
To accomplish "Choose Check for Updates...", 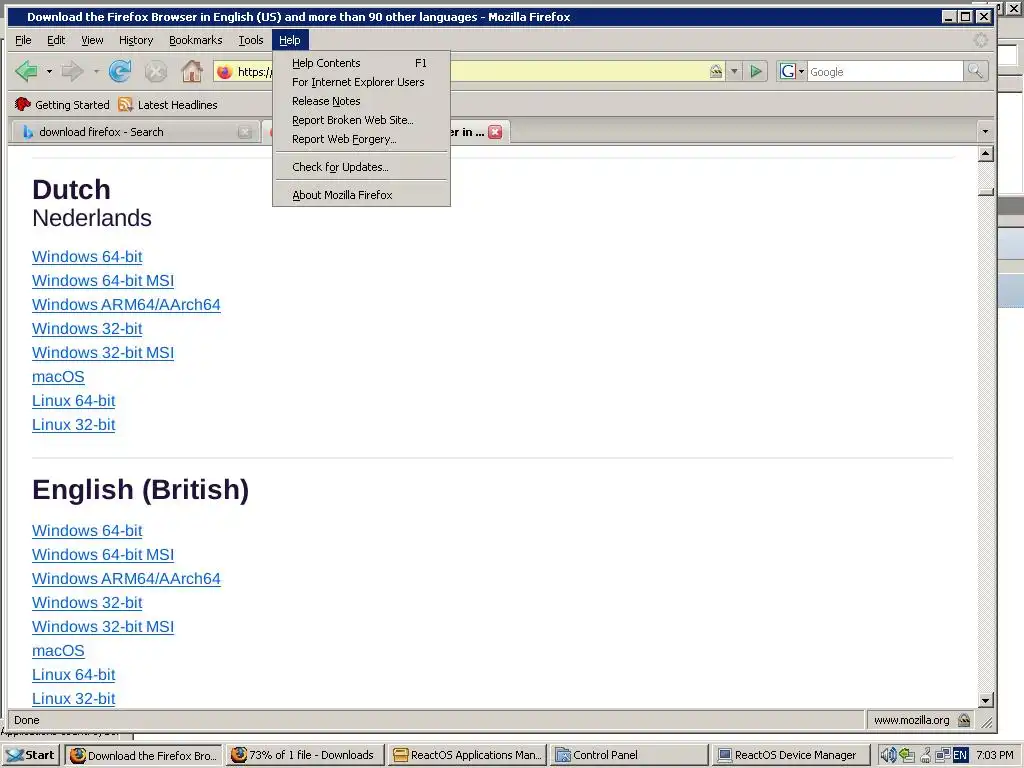I will pyautogui.click(x=361, y=167).
